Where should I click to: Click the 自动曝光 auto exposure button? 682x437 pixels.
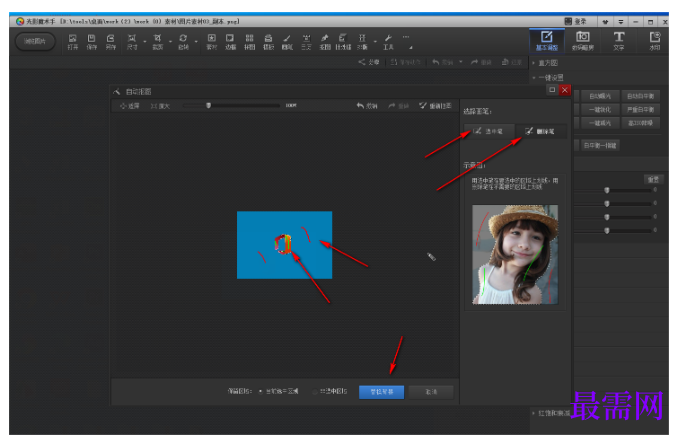point(600,96)
